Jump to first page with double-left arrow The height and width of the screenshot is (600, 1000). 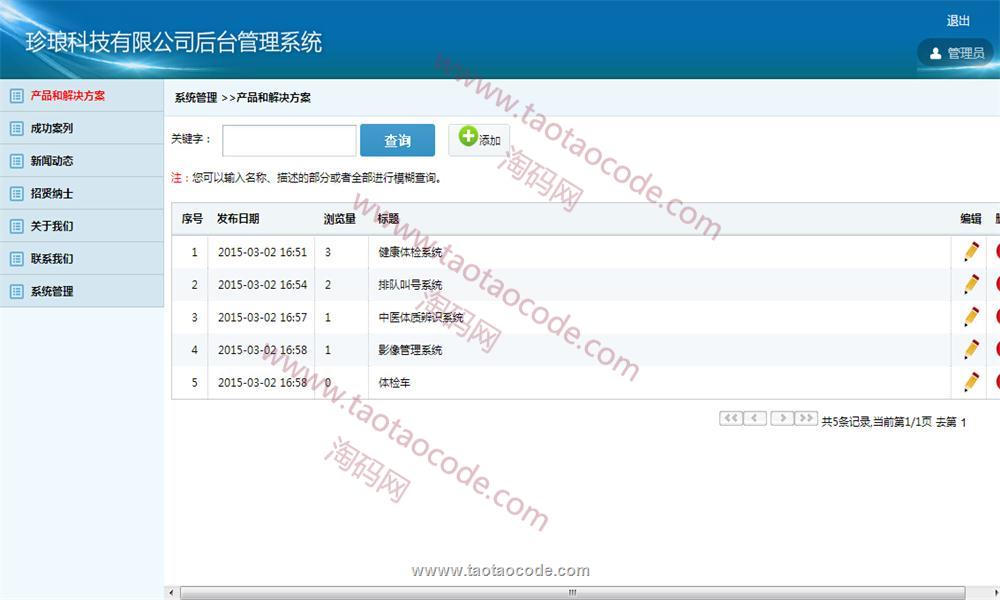(731, 419)
